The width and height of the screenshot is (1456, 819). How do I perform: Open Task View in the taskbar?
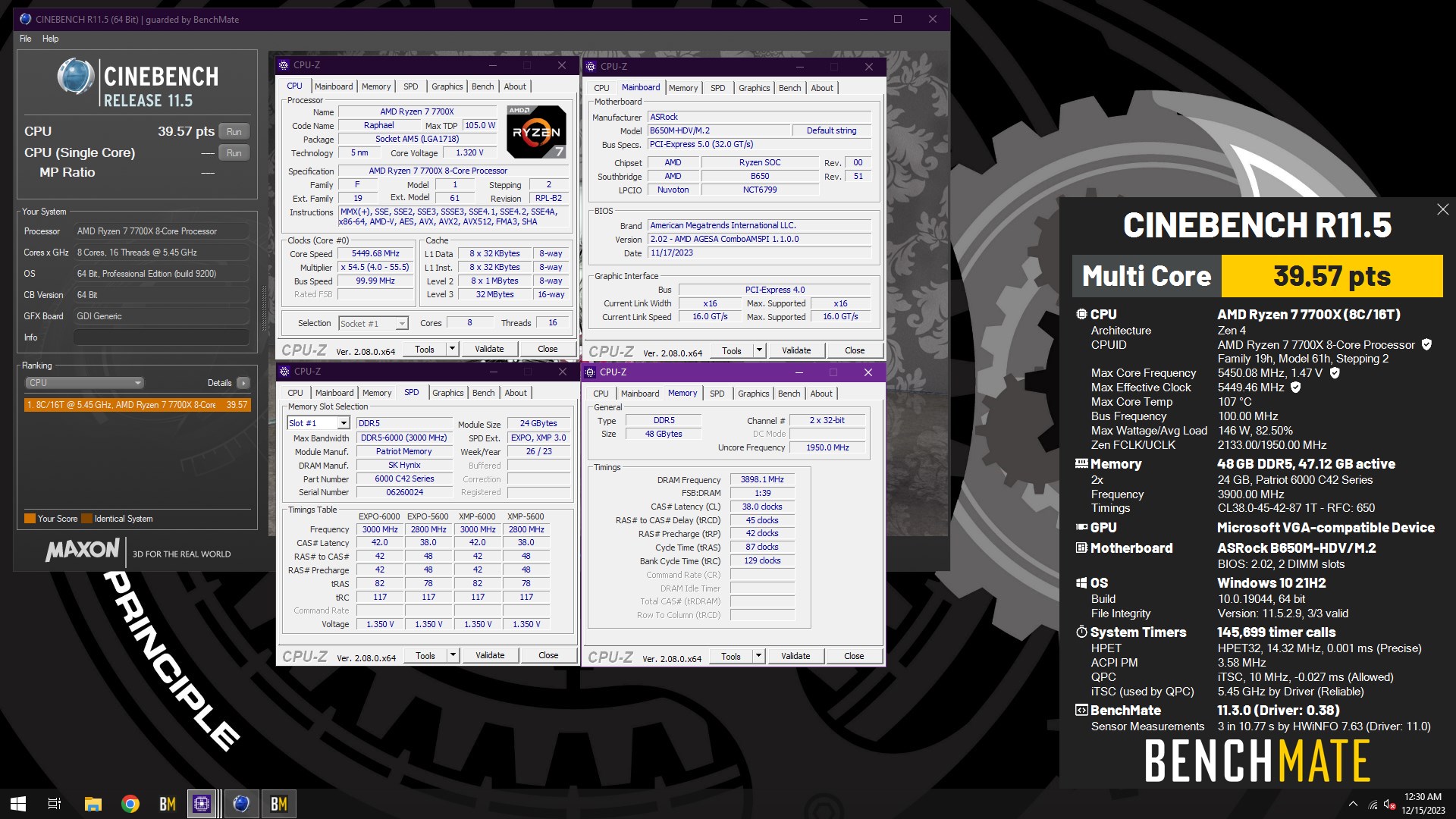pyautogui.click(x=55, y=804)
